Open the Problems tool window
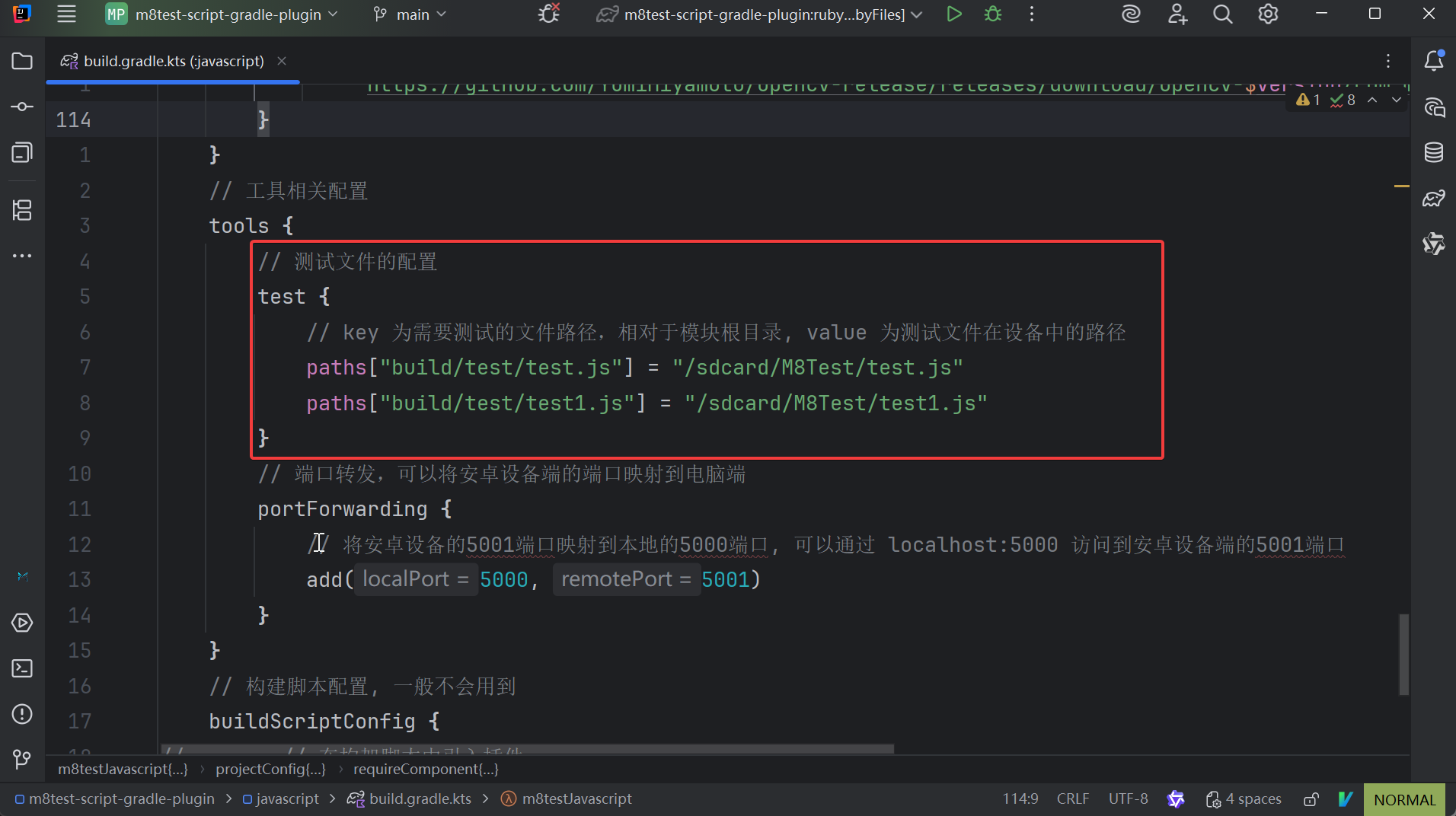 coord(22,714)
